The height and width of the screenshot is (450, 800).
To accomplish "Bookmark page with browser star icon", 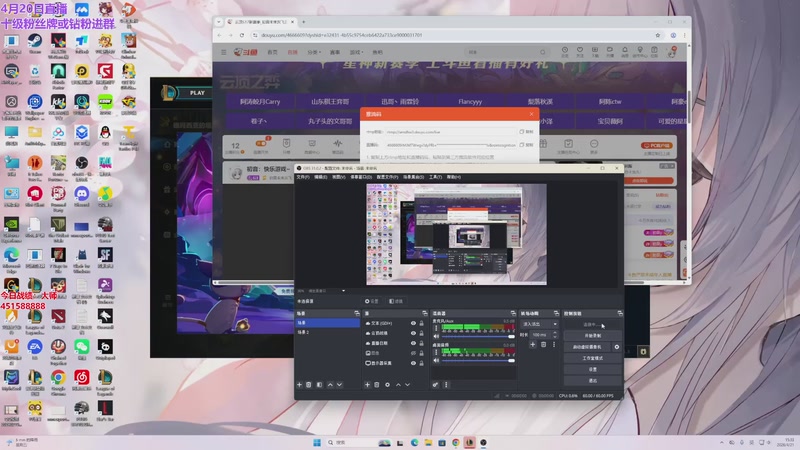I will pos(658,35).
